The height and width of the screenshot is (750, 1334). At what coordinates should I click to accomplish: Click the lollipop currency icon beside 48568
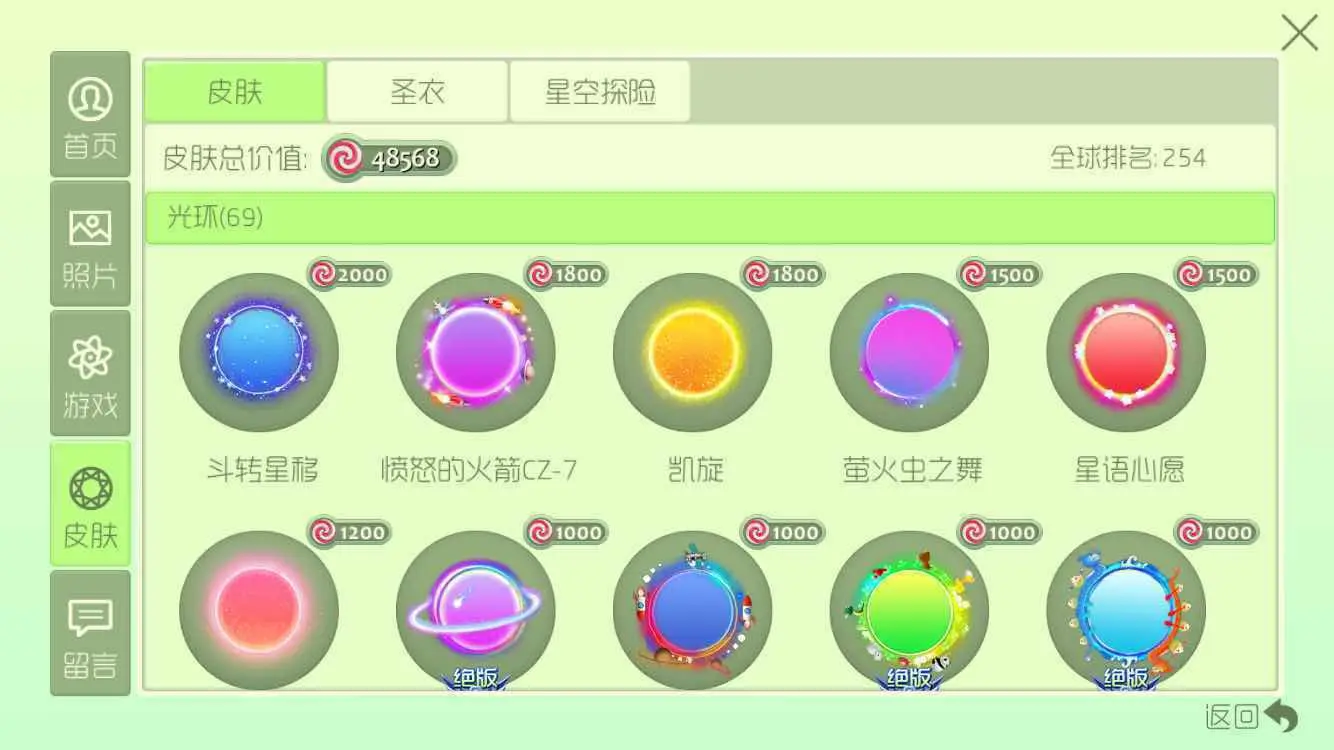click(345, 158)
